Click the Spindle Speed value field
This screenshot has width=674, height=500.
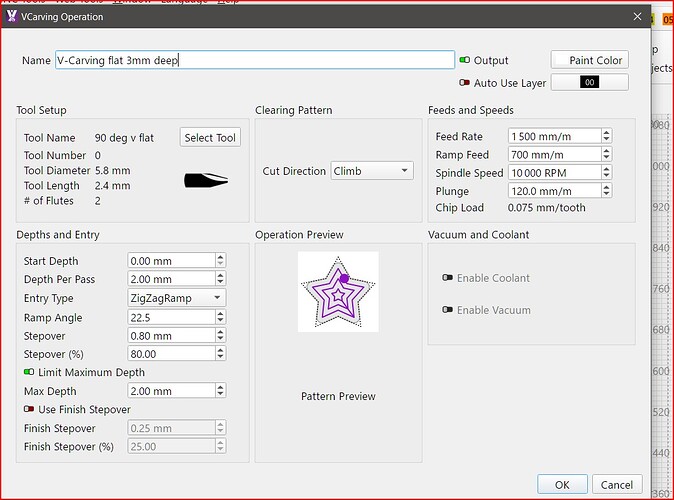pyautogui.click(x=555, y=172)
